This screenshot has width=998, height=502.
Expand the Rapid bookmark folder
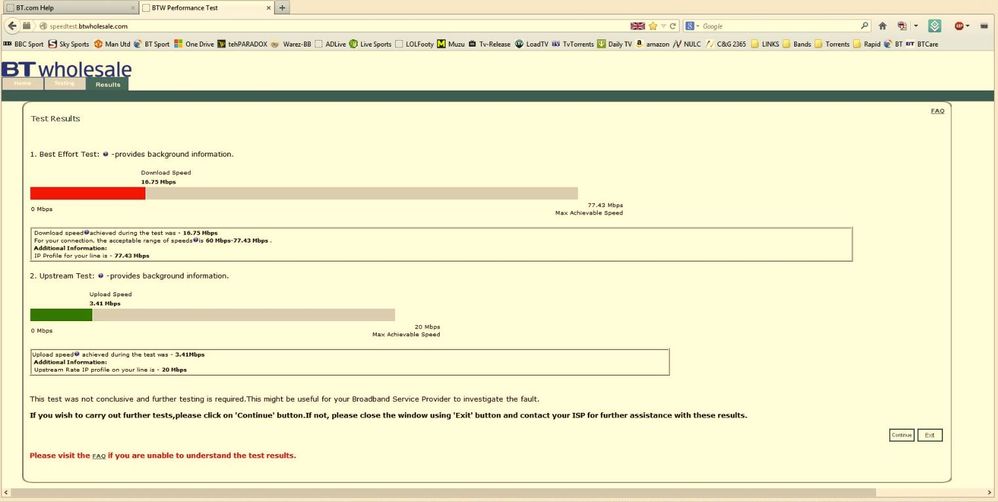click(867, 44)
